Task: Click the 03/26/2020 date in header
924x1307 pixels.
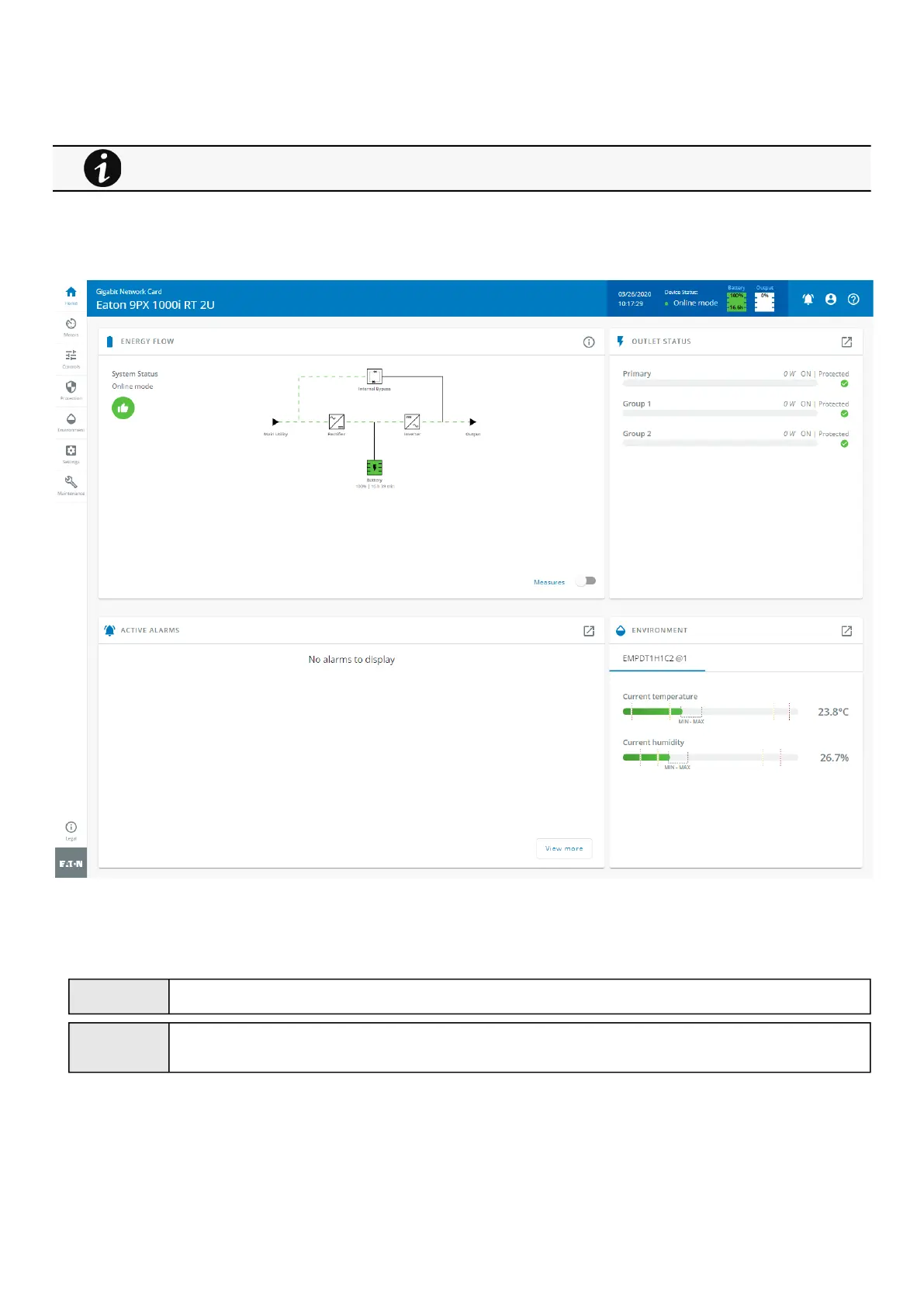Action: [635, 294]
